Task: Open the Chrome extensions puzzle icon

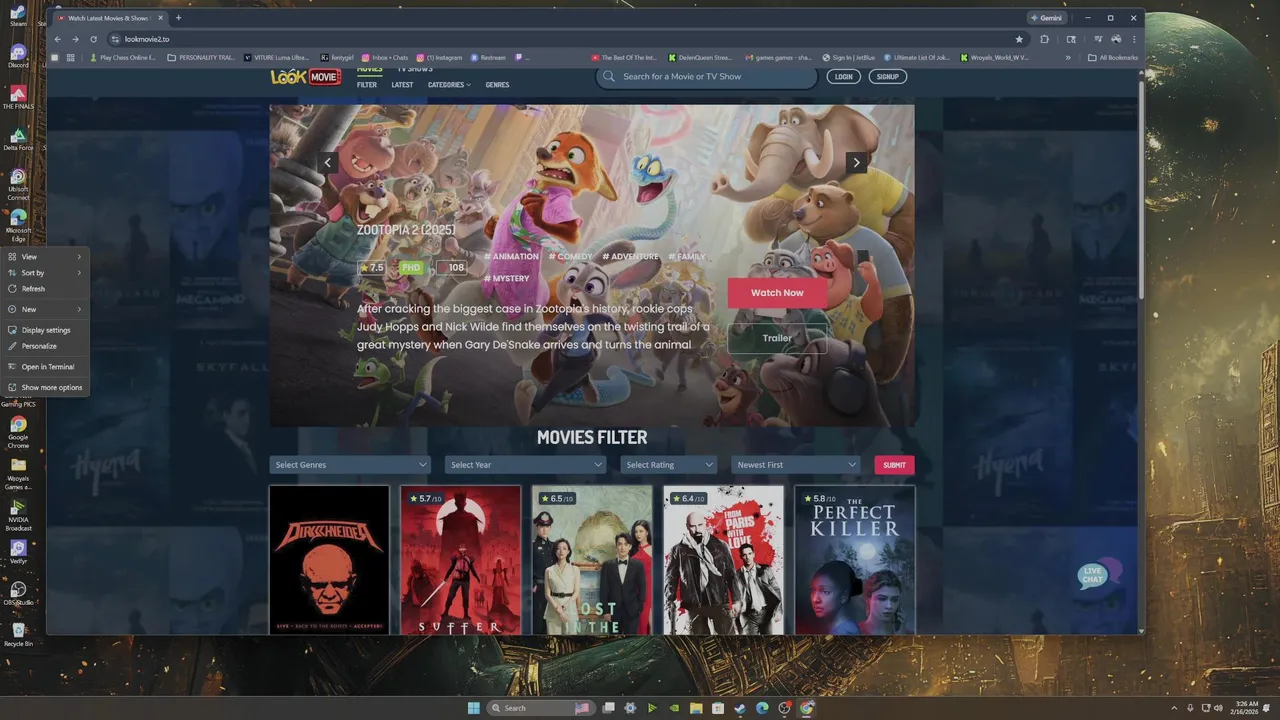Action: (1044, 39)
